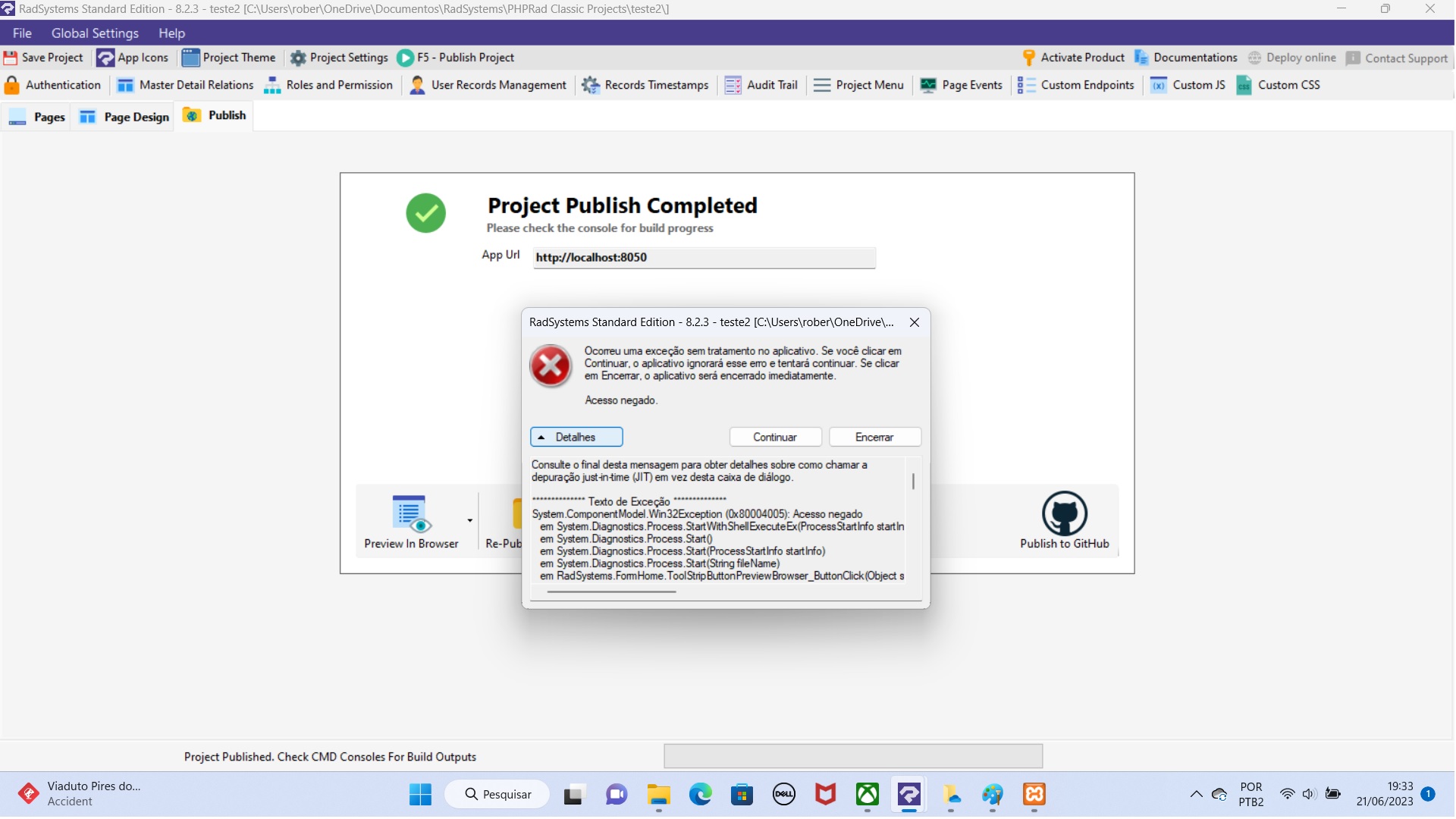Click Save Project toolbar icon
The image size is (1456, 819).
(x=11, y=58)
